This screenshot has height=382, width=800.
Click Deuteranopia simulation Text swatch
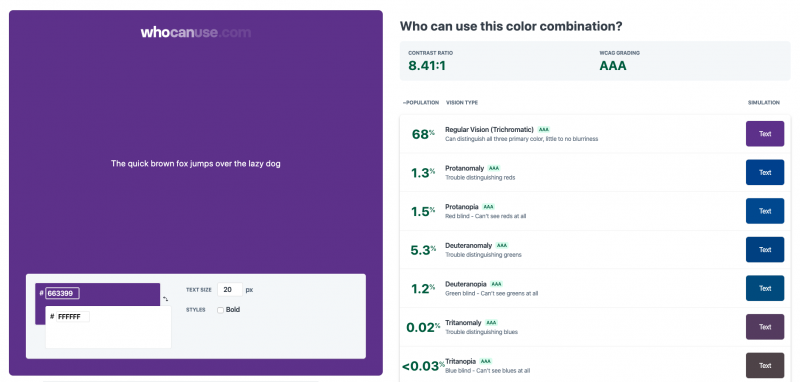[x=765, y=288]
